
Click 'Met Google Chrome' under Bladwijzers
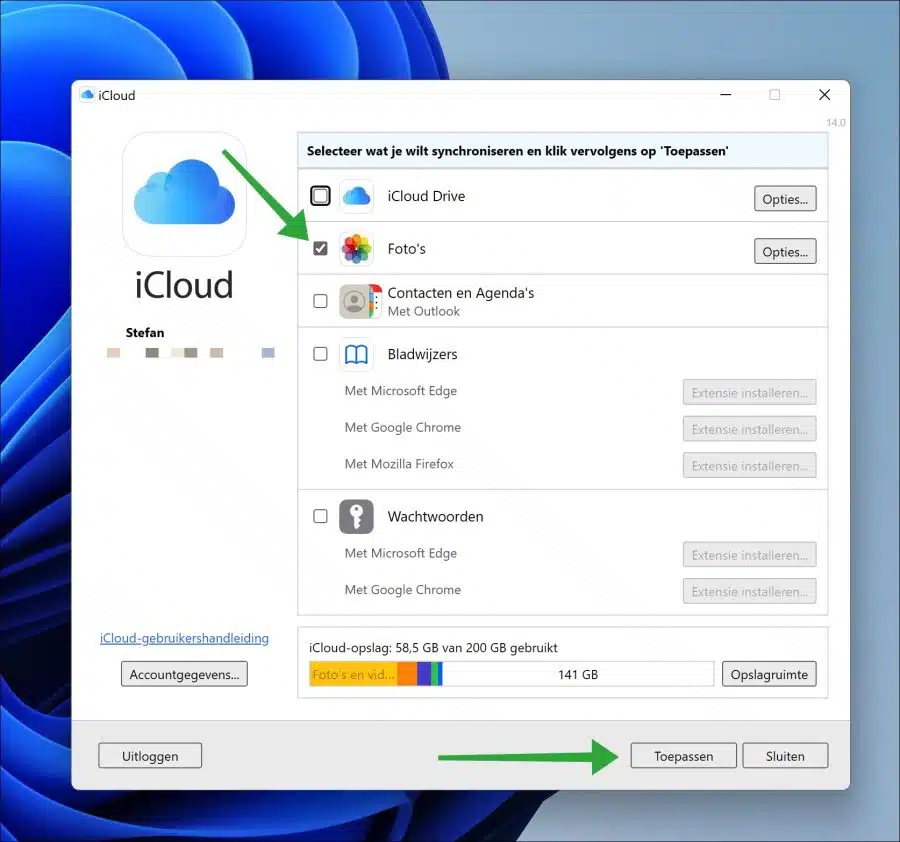[402, 427]
